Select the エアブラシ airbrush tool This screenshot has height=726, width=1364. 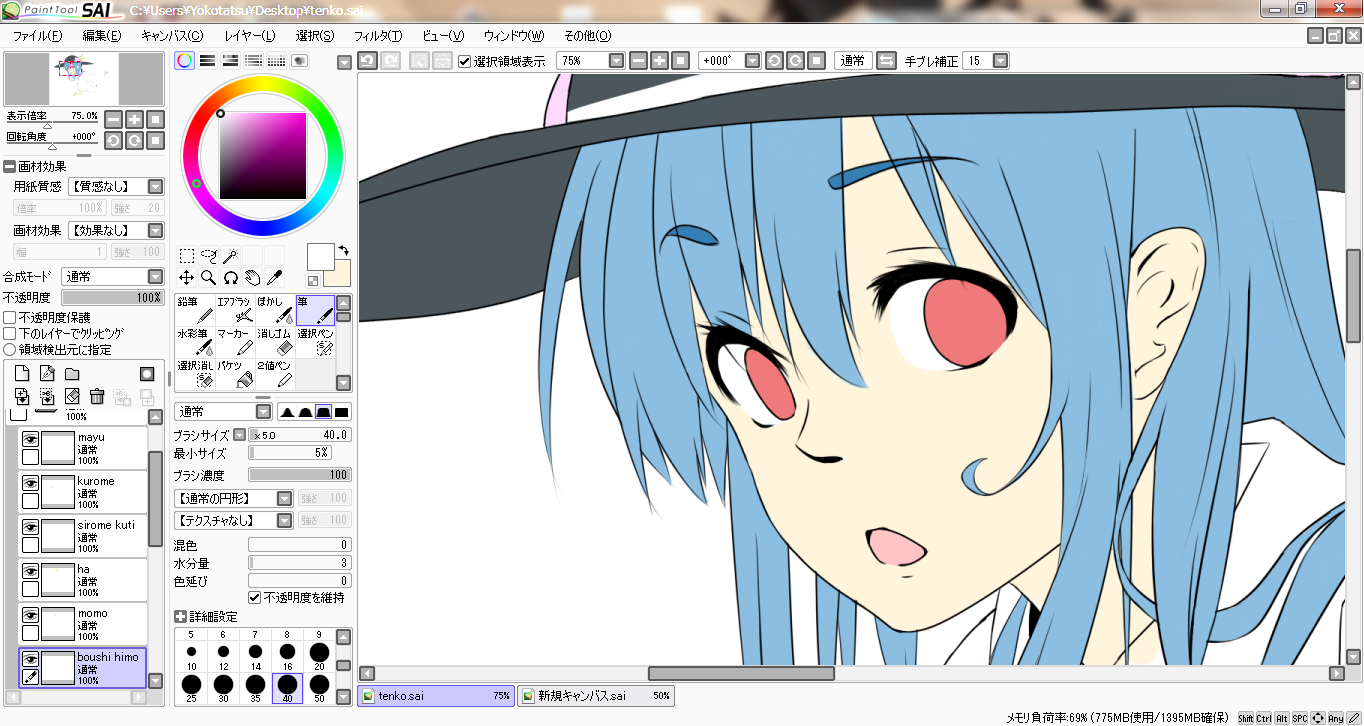(x=235, y=312)
